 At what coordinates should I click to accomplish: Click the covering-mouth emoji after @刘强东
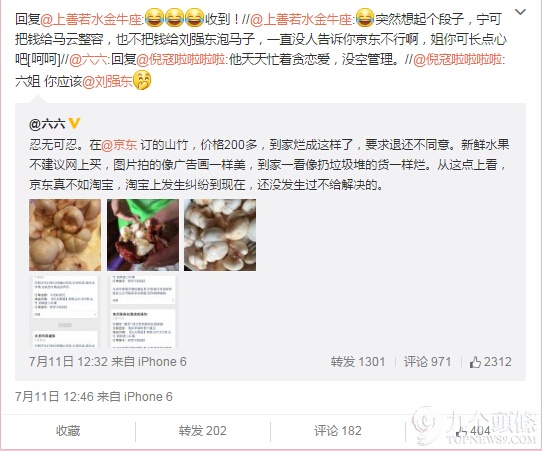(x=142, y=80)
